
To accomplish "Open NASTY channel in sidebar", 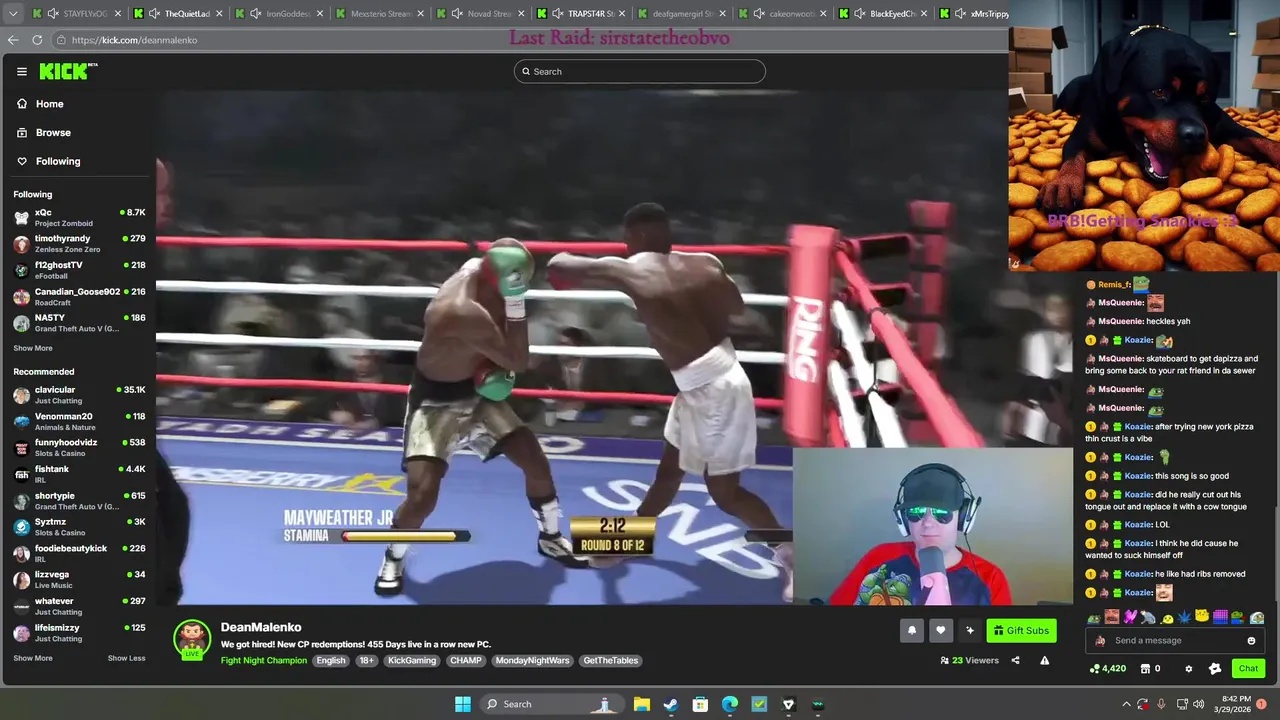I will (78, 322).
